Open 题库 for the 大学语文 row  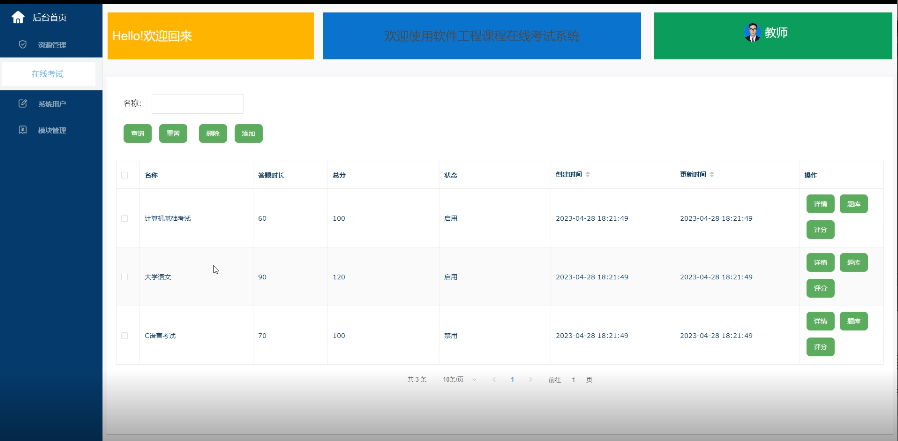854,262
